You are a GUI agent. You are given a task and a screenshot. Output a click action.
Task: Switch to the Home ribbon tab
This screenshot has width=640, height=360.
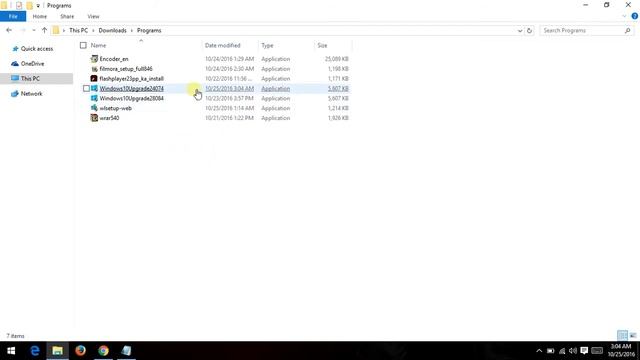(x=40, y=16)
